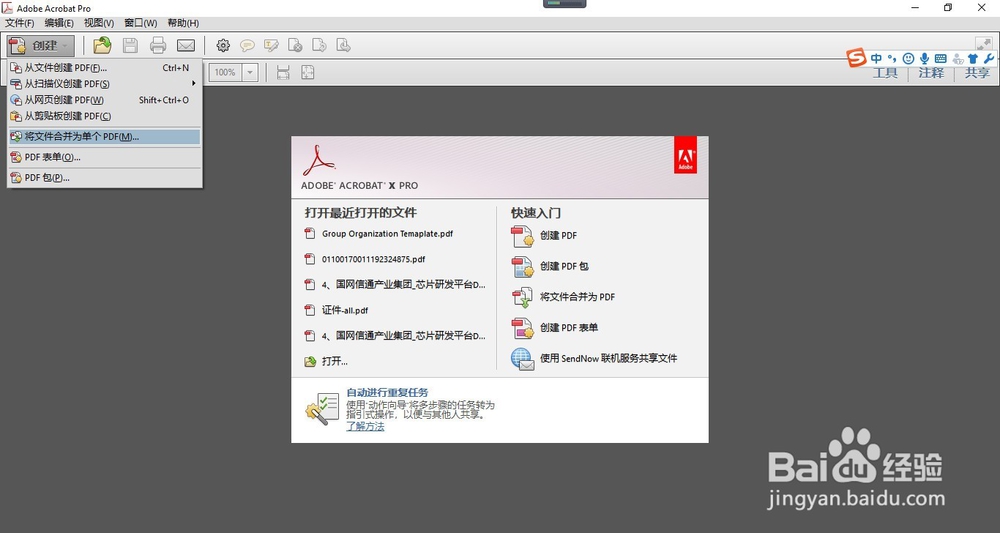This screenshot has height=533, width=1000.
Task: Click the rotate page toolbar icon
Action: pyautogui.click(x=319, y=45)
